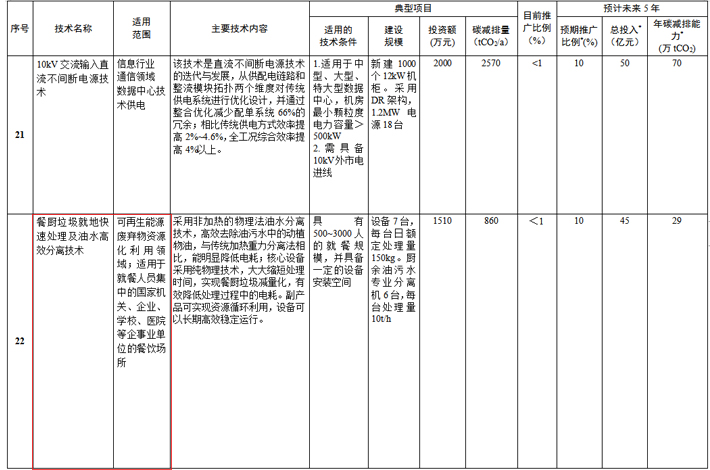Click the 序号 column header

point(17,27)
